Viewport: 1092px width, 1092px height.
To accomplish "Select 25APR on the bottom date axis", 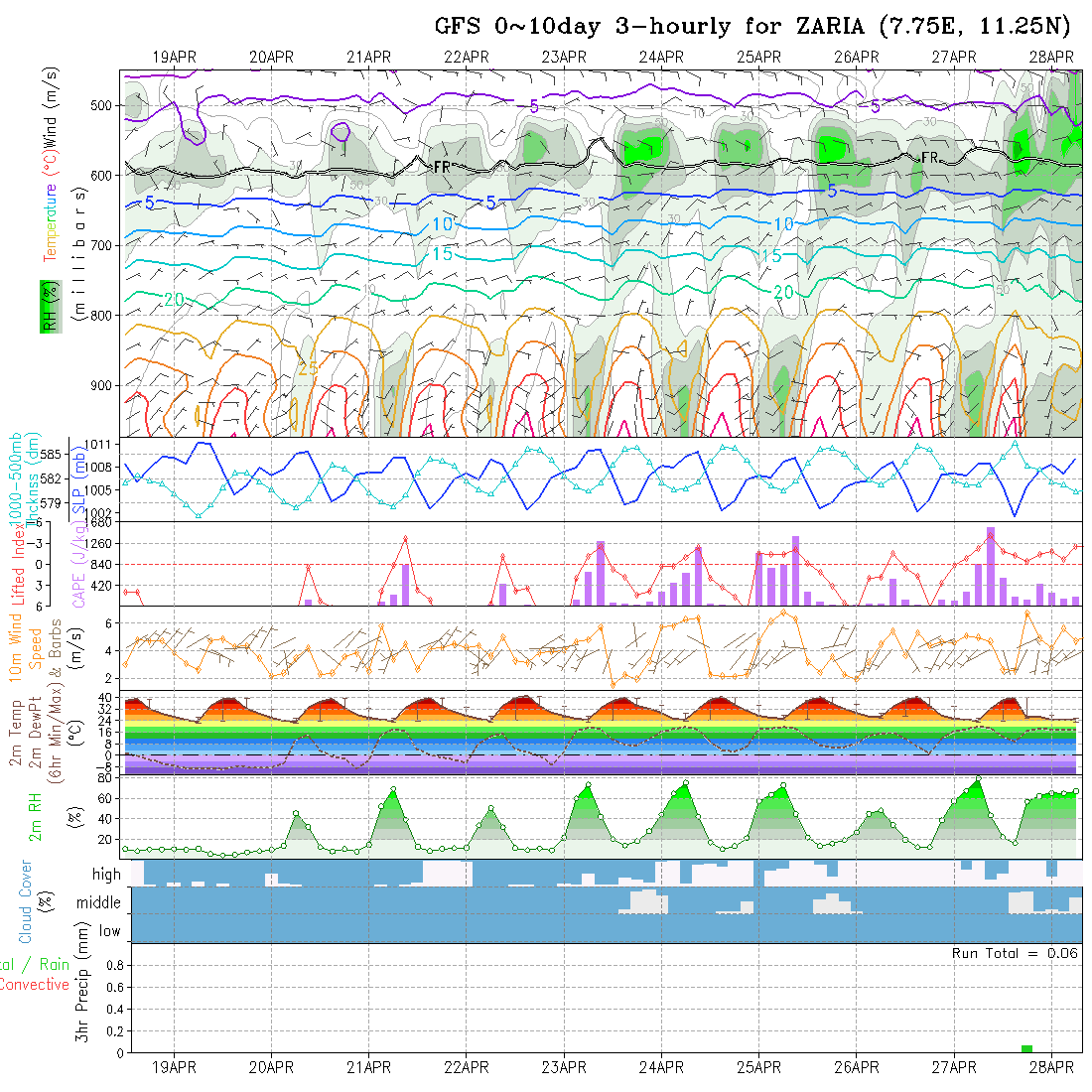I will 758,1067.
